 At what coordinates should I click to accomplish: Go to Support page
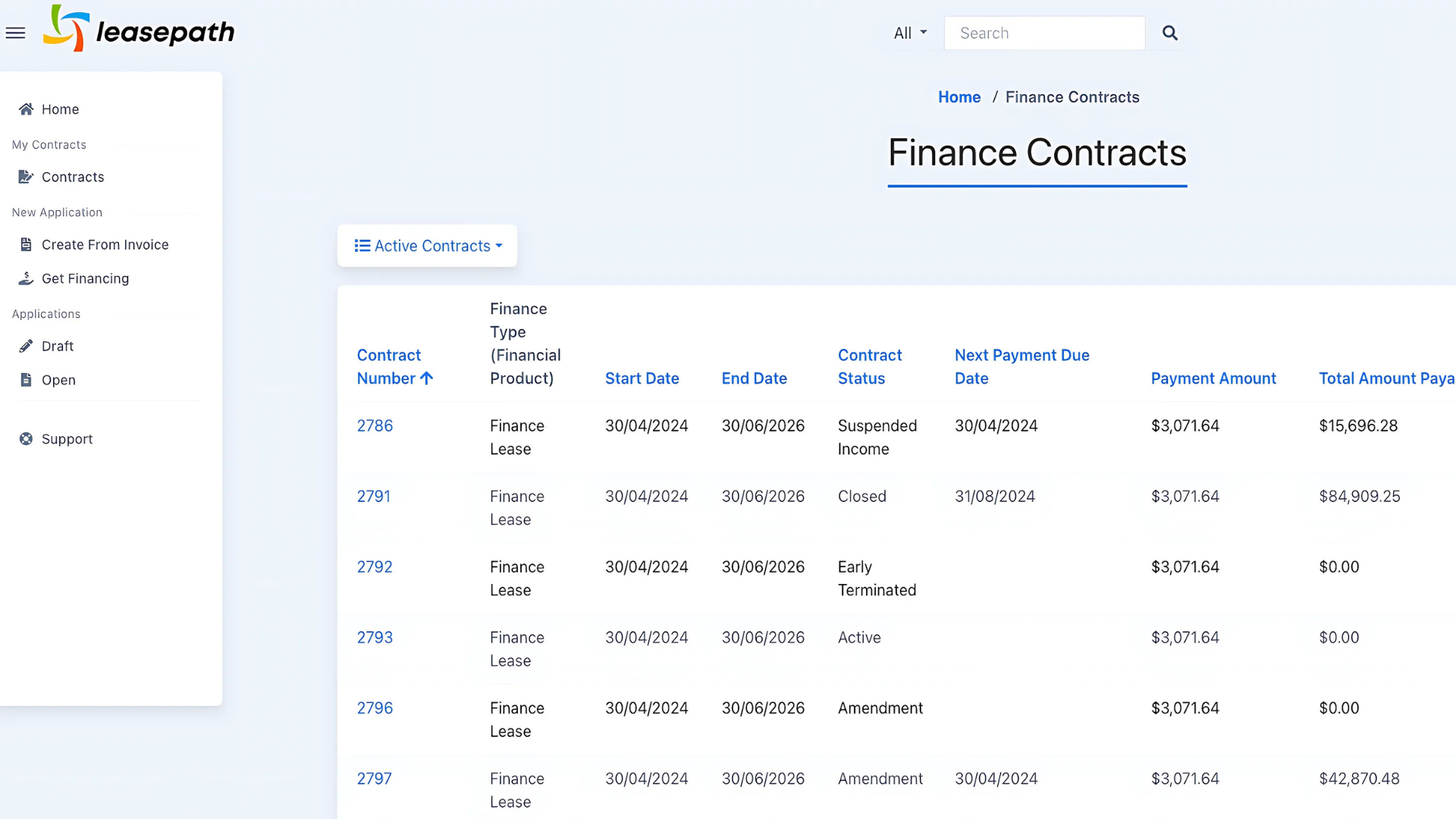coord(67,439)
